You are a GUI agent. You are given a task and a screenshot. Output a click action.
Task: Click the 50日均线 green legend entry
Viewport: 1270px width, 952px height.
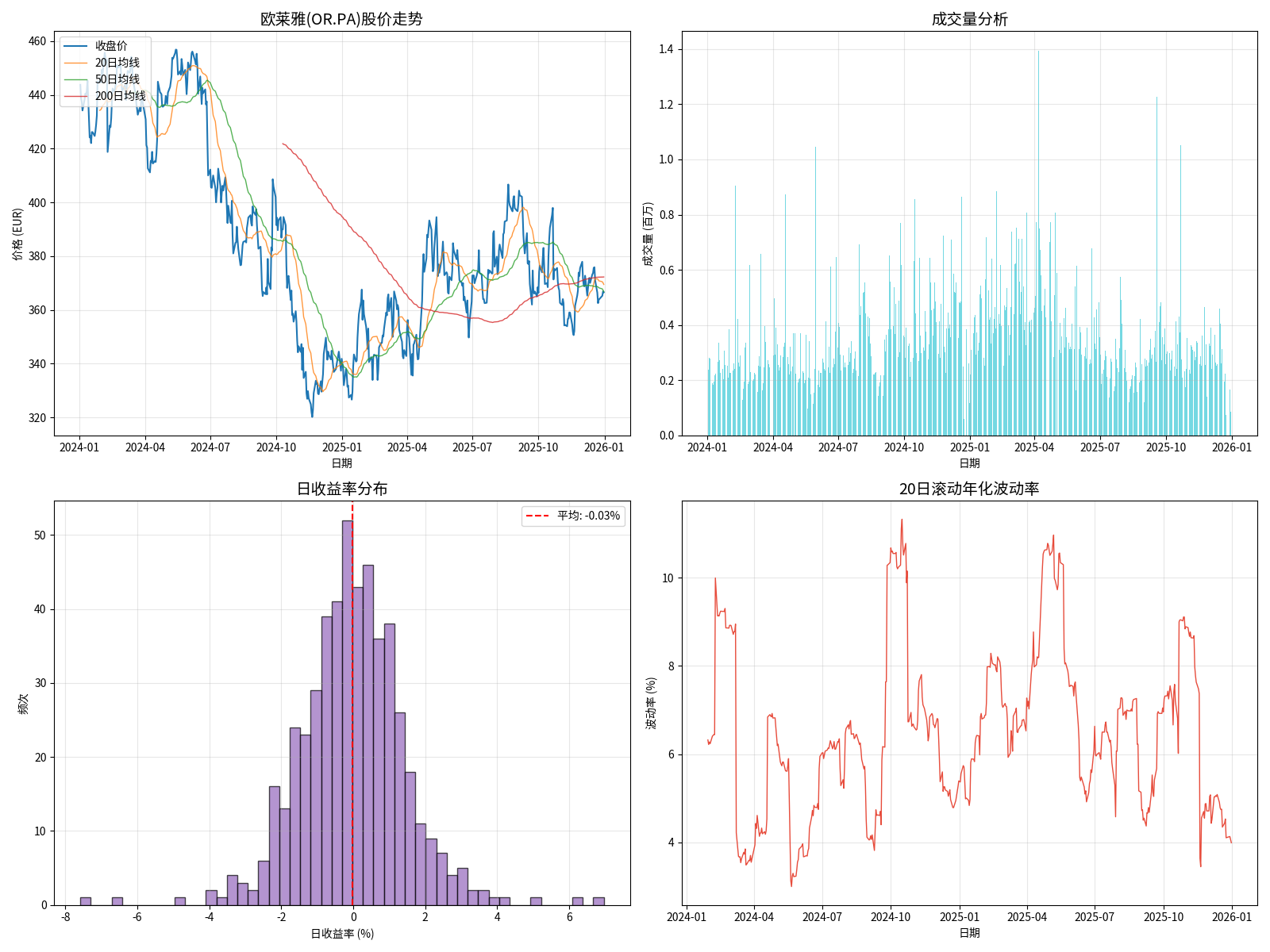117,79
